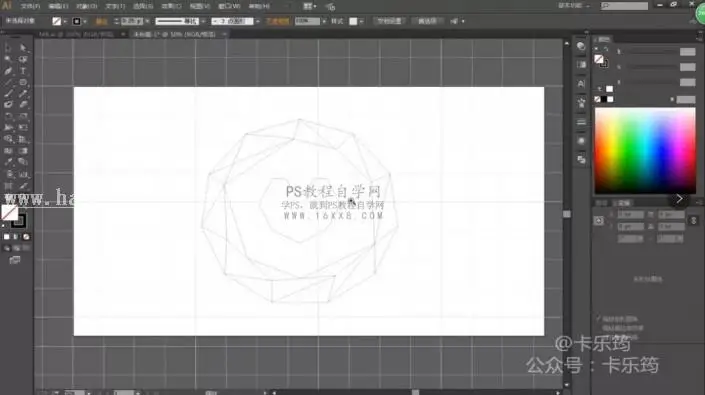Click the search field at top right
Screen dimensions: 705x395
(x=625, y=6)
